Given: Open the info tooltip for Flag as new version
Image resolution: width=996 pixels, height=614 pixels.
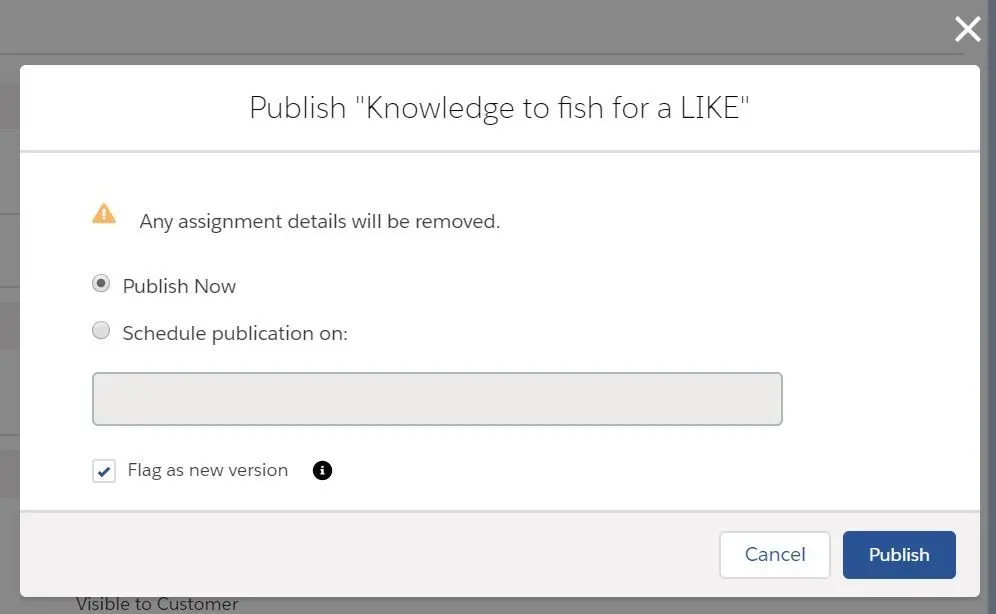Looking at the screenshot, I should click(322, 471).
